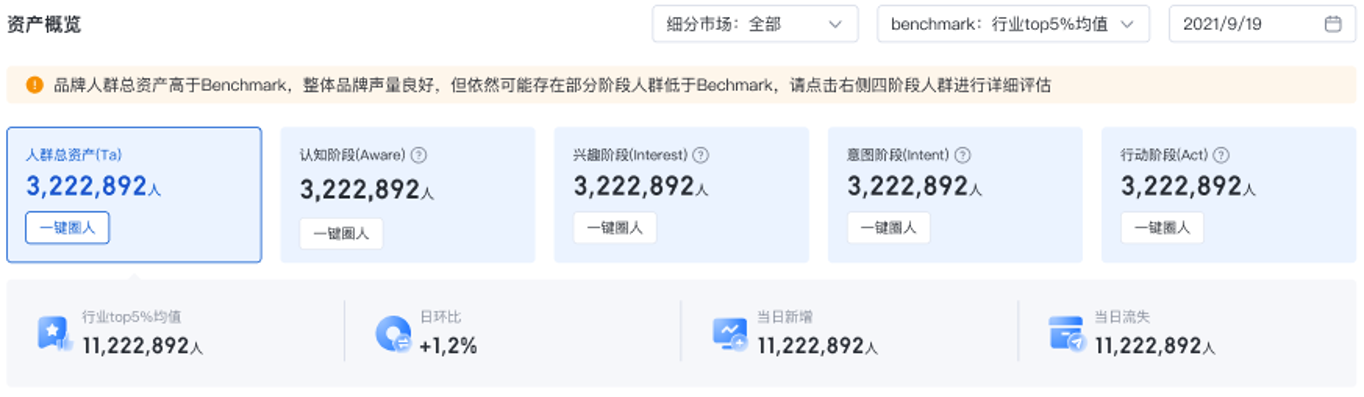The width and height of the screenshot is (1364, 397).
Task: Click the help icon next to 兴趣阶段(Interest)
Action: coord(701,155)
